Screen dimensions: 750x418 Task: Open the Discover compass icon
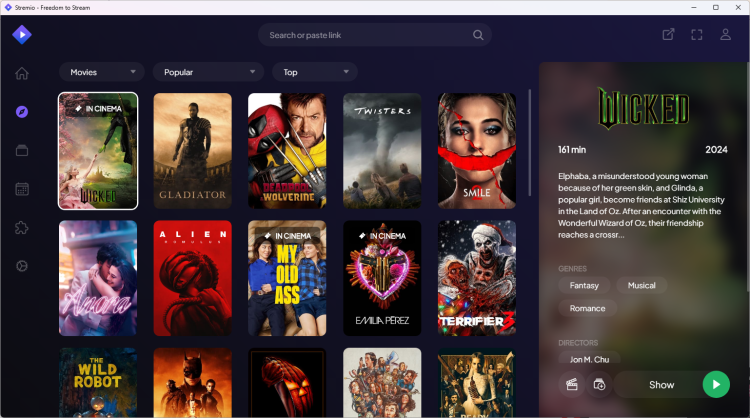[x=22, y=112]
